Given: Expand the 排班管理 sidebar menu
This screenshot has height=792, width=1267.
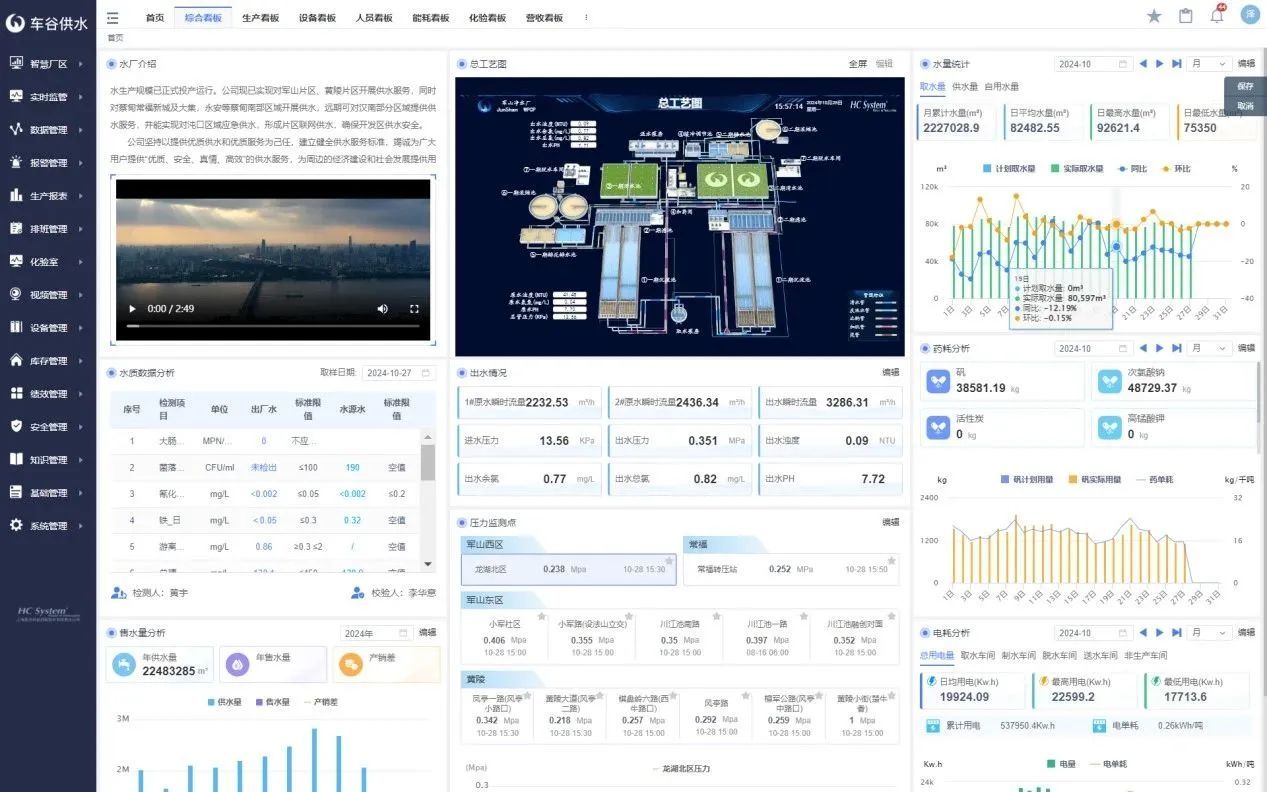Looking at the screenshot, I should [x=48, y=228].
